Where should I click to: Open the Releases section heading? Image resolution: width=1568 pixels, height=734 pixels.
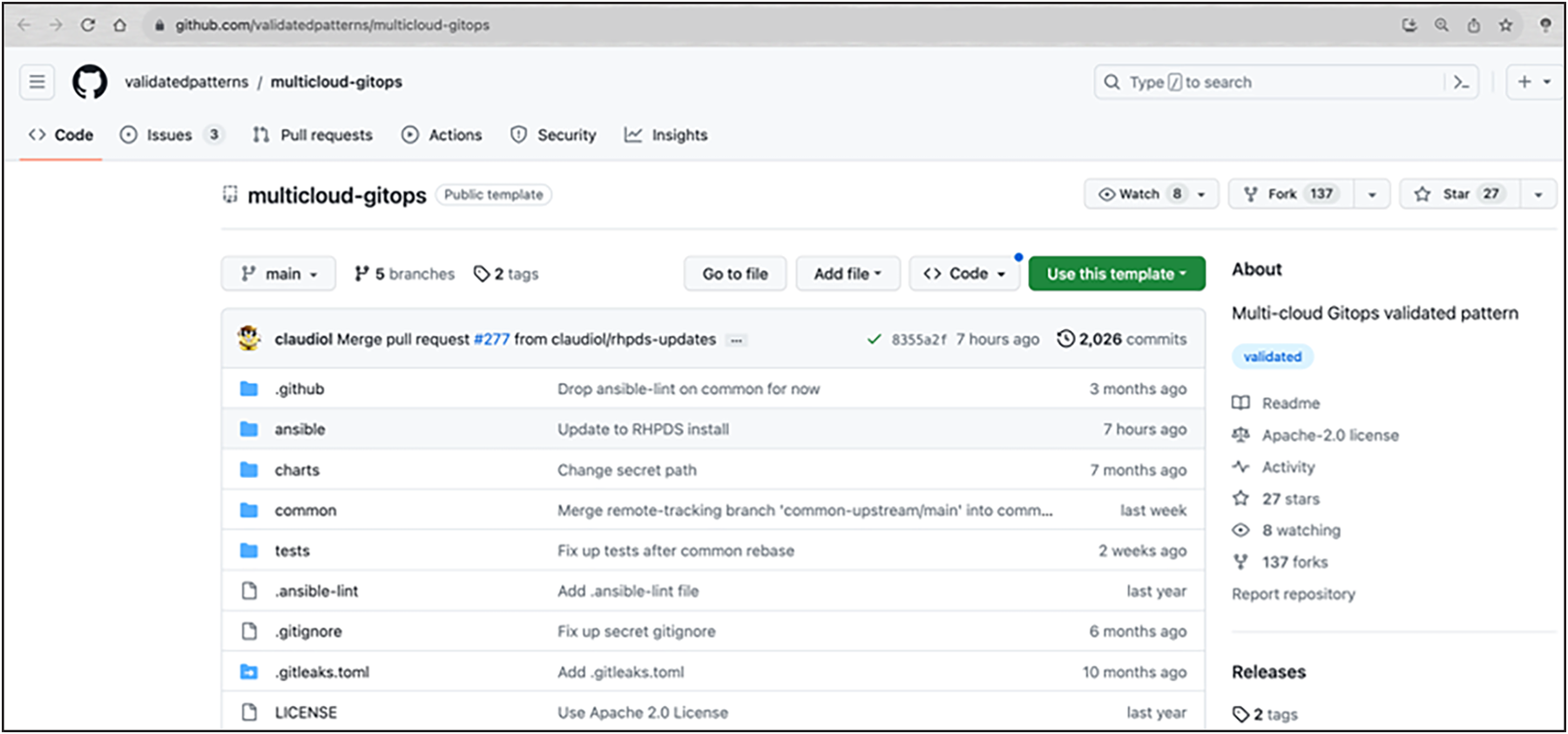pos(1268,672)
